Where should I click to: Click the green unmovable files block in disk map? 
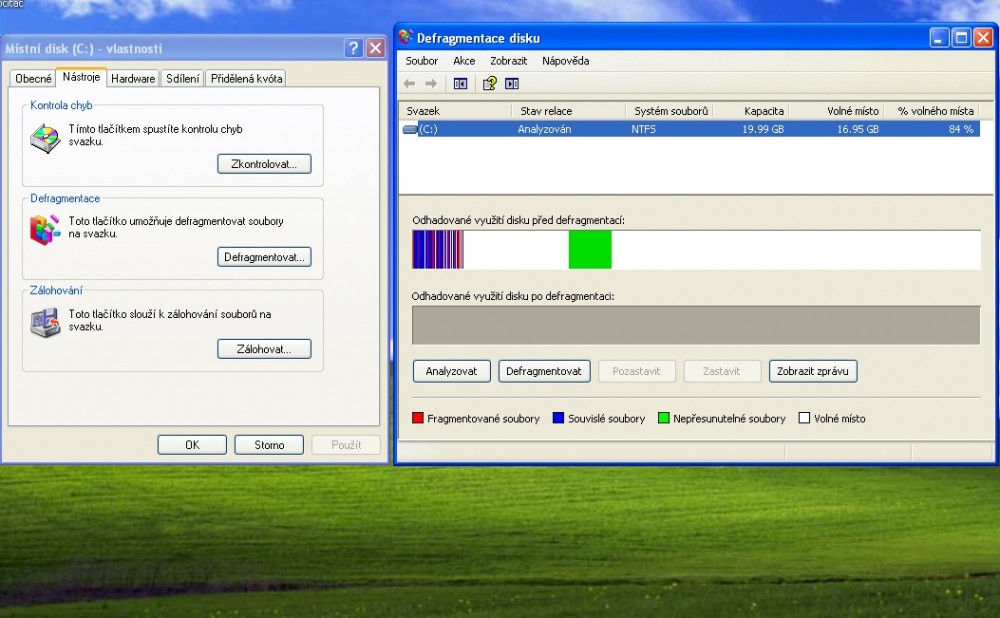pos(589,249)
